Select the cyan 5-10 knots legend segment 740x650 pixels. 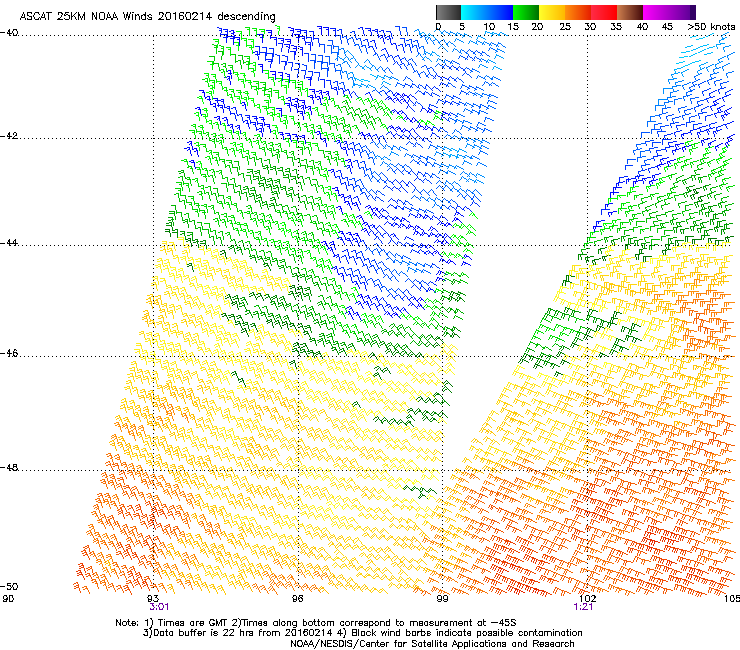(474, 12)
